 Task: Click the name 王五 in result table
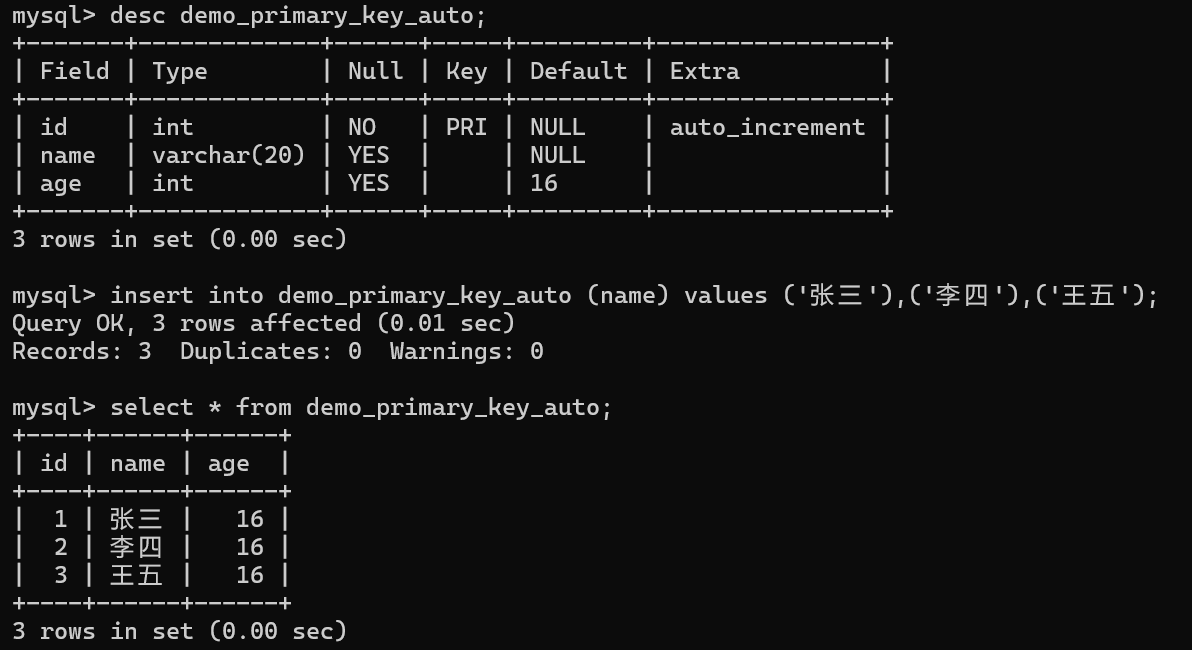(136, 575)
